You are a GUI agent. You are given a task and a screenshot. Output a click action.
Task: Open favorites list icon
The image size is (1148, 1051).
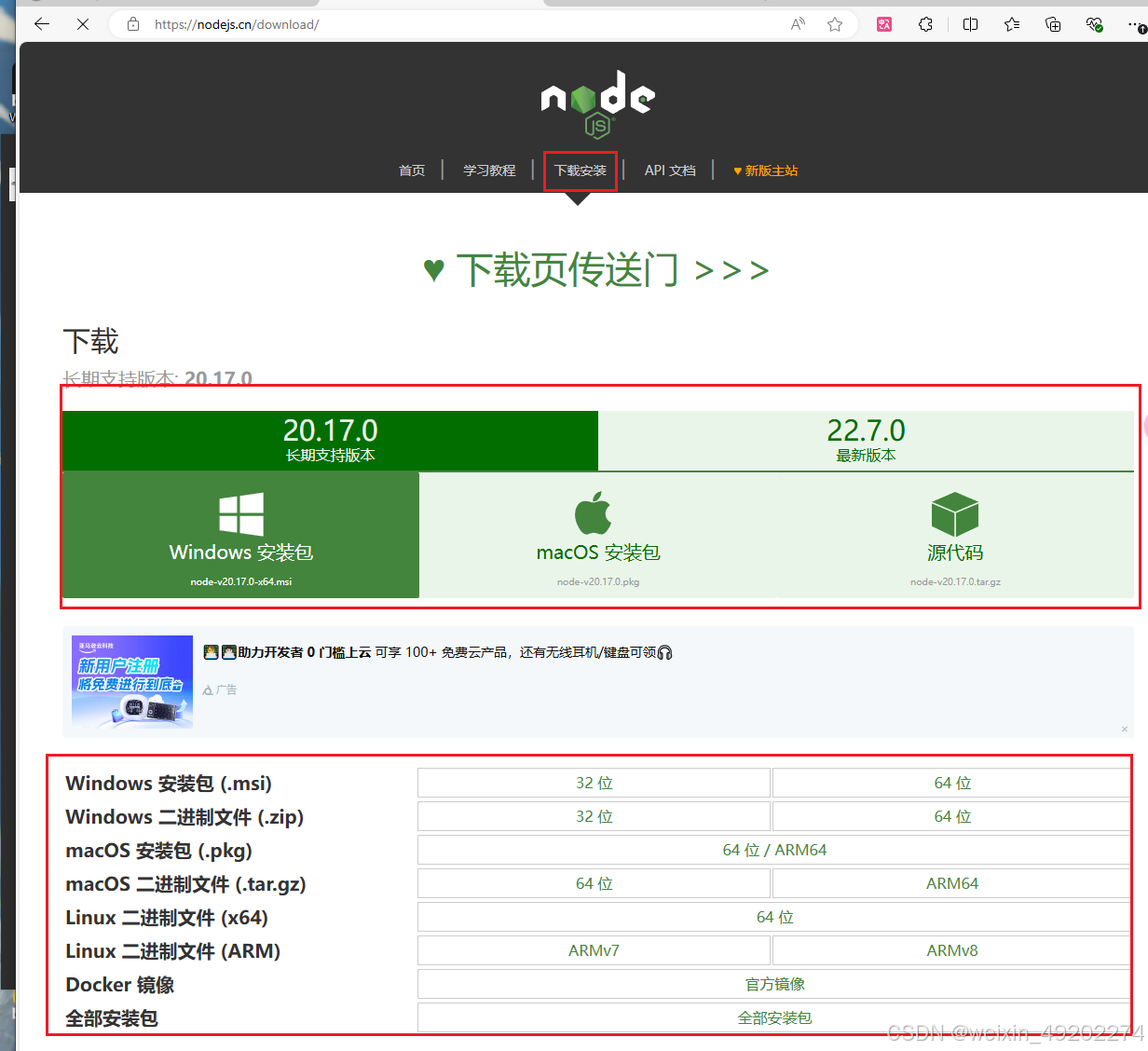tap(1012, 24)
